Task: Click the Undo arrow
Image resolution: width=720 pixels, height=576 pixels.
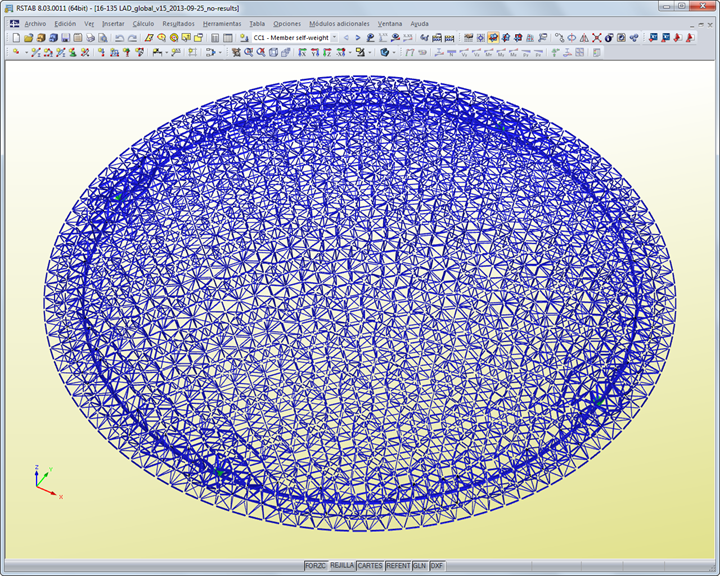Action: (119, 38)
